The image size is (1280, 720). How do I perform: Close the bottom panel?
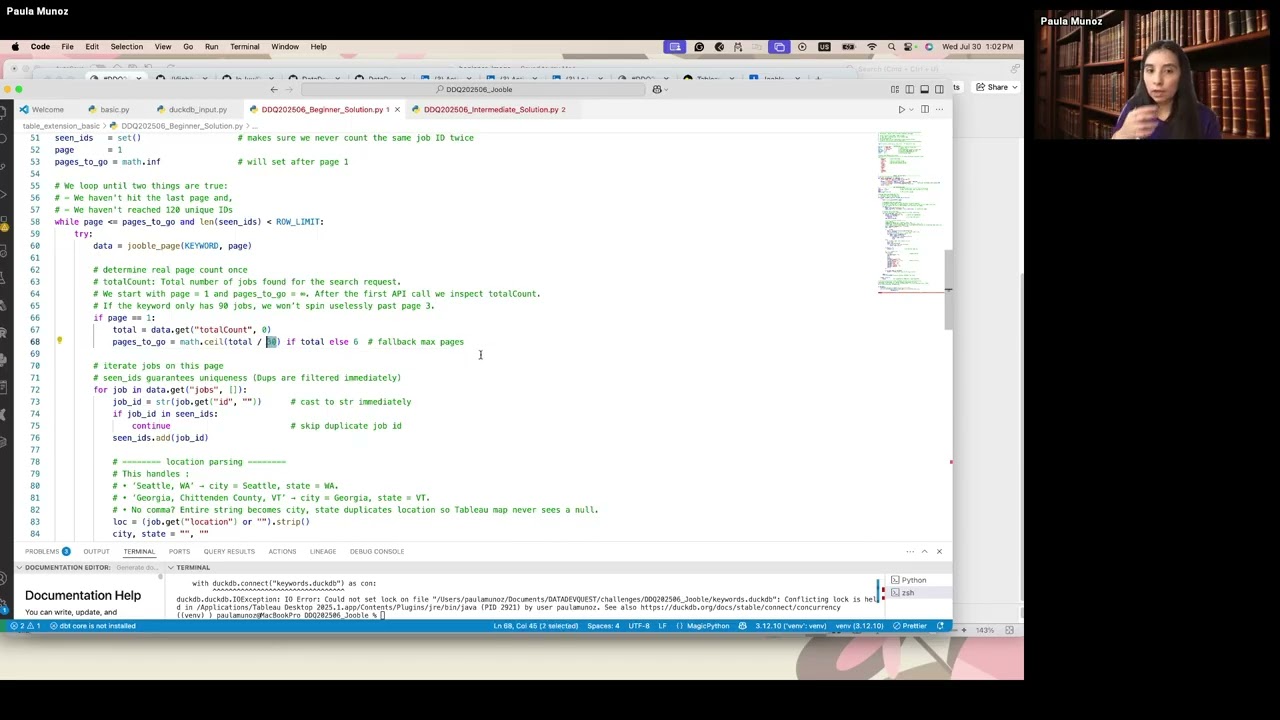(x=939, y=551)
